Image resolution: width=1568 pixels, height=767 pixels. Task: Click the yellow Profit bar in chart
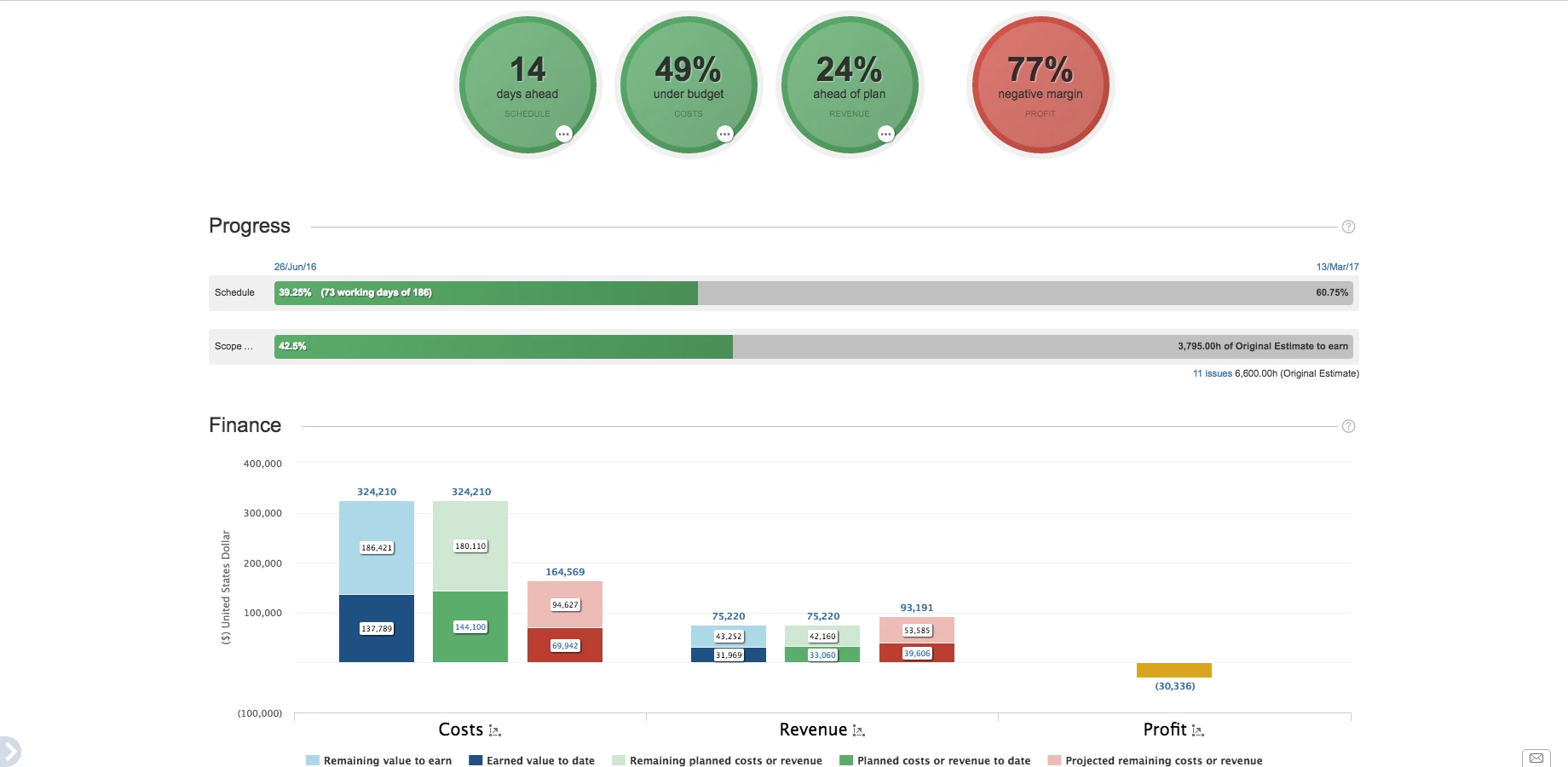pos(1173,671)
